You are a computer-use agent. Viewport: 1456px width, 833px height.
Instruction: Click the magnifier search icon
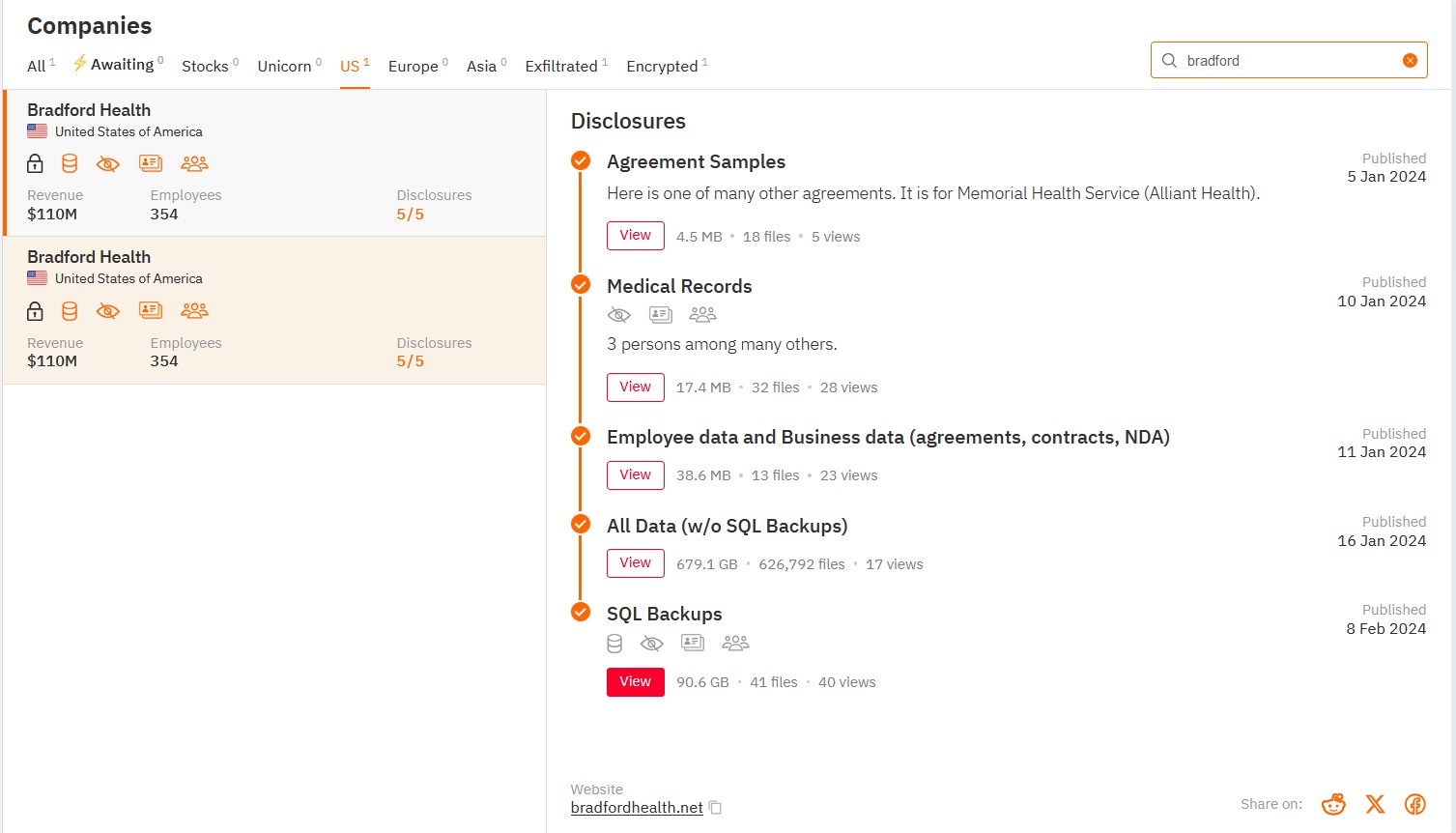[x=1169, y=60]
